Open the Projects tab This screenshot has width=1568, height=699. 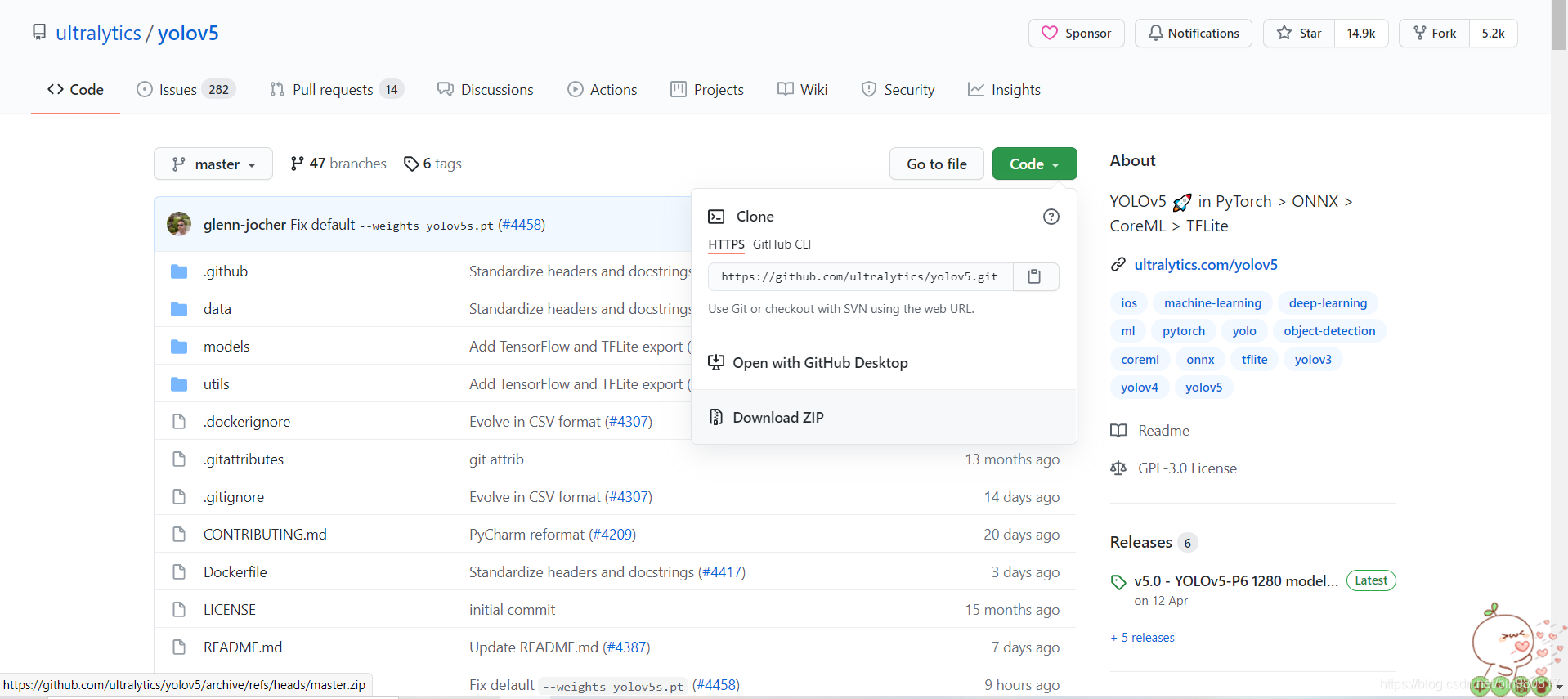pos(707,89)
